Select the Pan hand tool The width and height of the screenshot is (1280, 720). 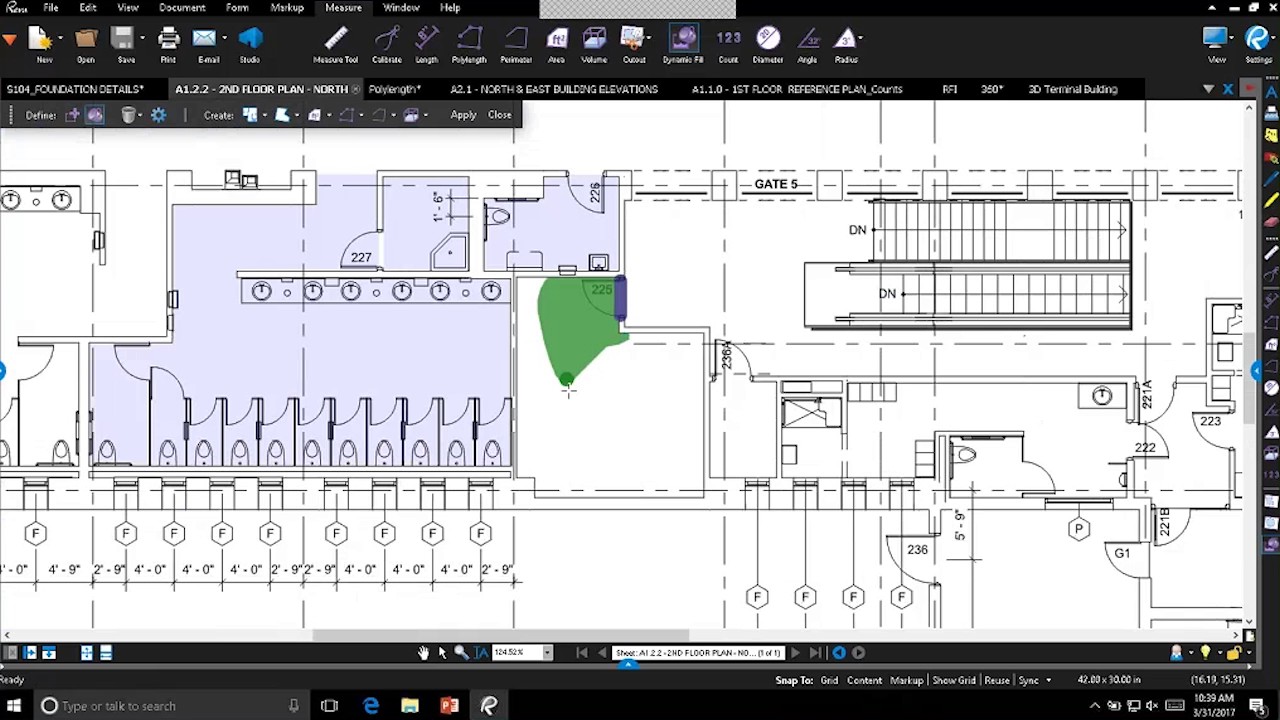(424, 653)
